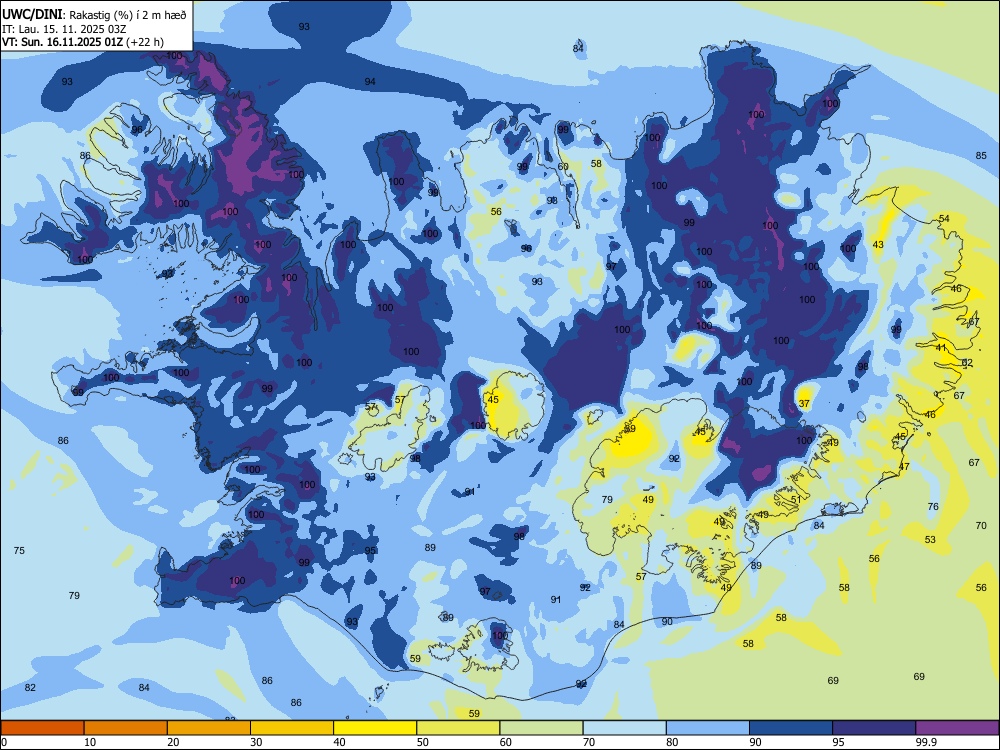Viewport: 1000px width, 750px height.
Task: Click the legend label '10'
Action: pos(90,742)
